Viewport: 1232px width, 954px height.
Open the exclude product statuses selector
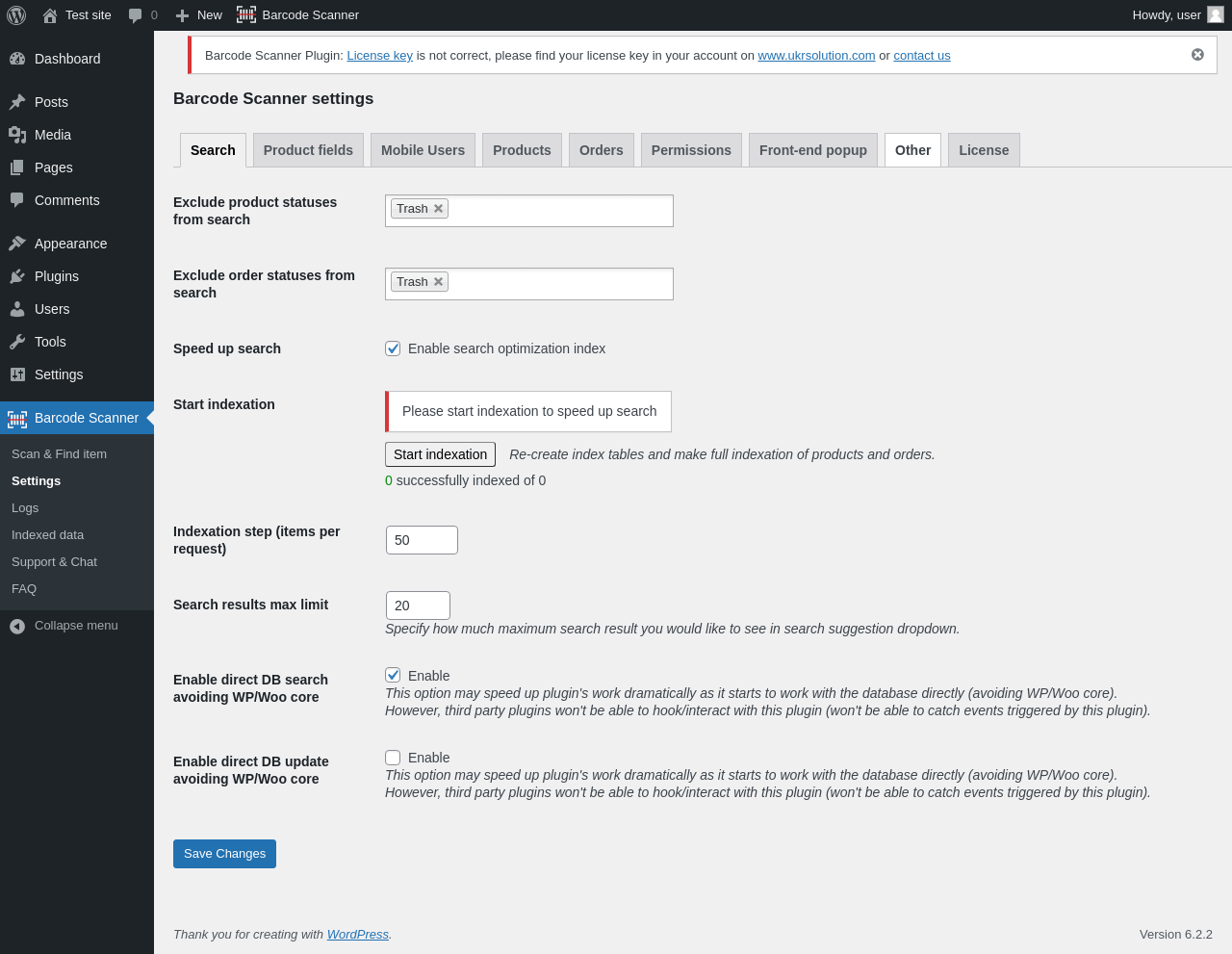click(529, 211)
